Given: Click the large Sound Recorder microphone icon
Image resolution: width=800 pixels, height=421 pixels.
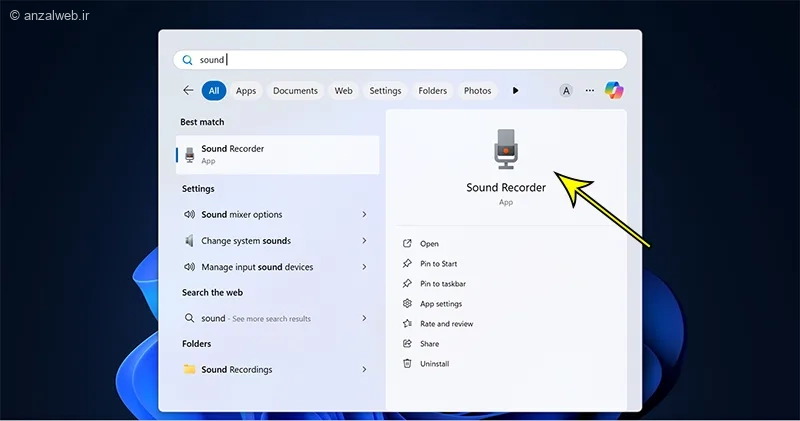Looking at the screenshot, I should (x=506, y=149).
